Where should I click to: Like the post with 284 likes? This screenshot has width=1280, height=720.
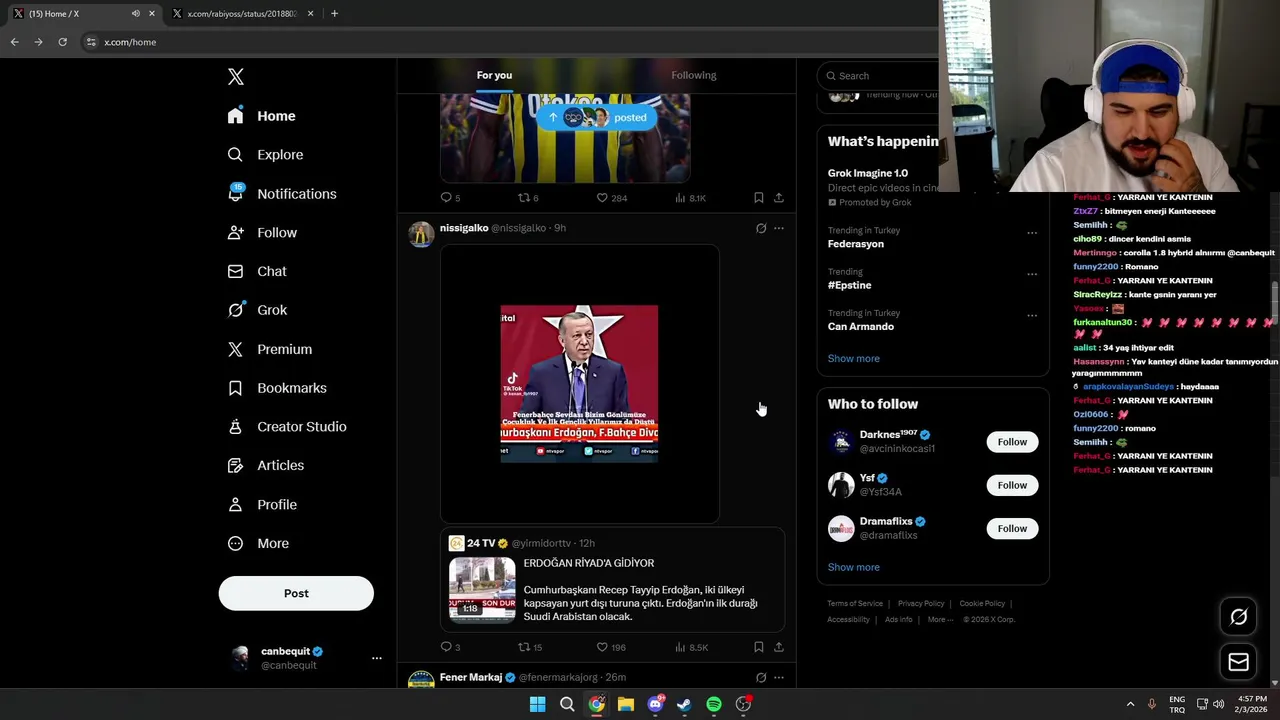[x=612, y=198]
